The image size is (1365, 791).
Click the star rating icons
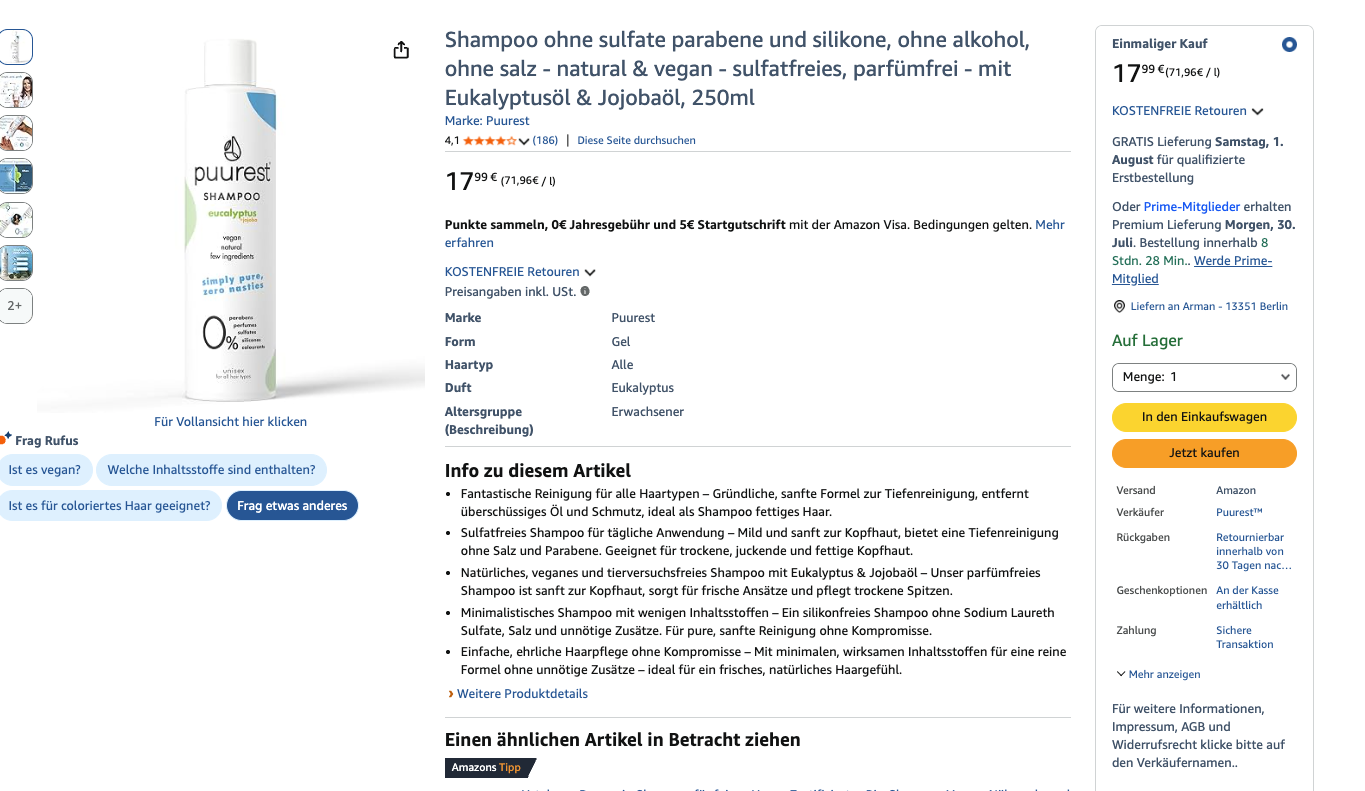tap(489, 141)
